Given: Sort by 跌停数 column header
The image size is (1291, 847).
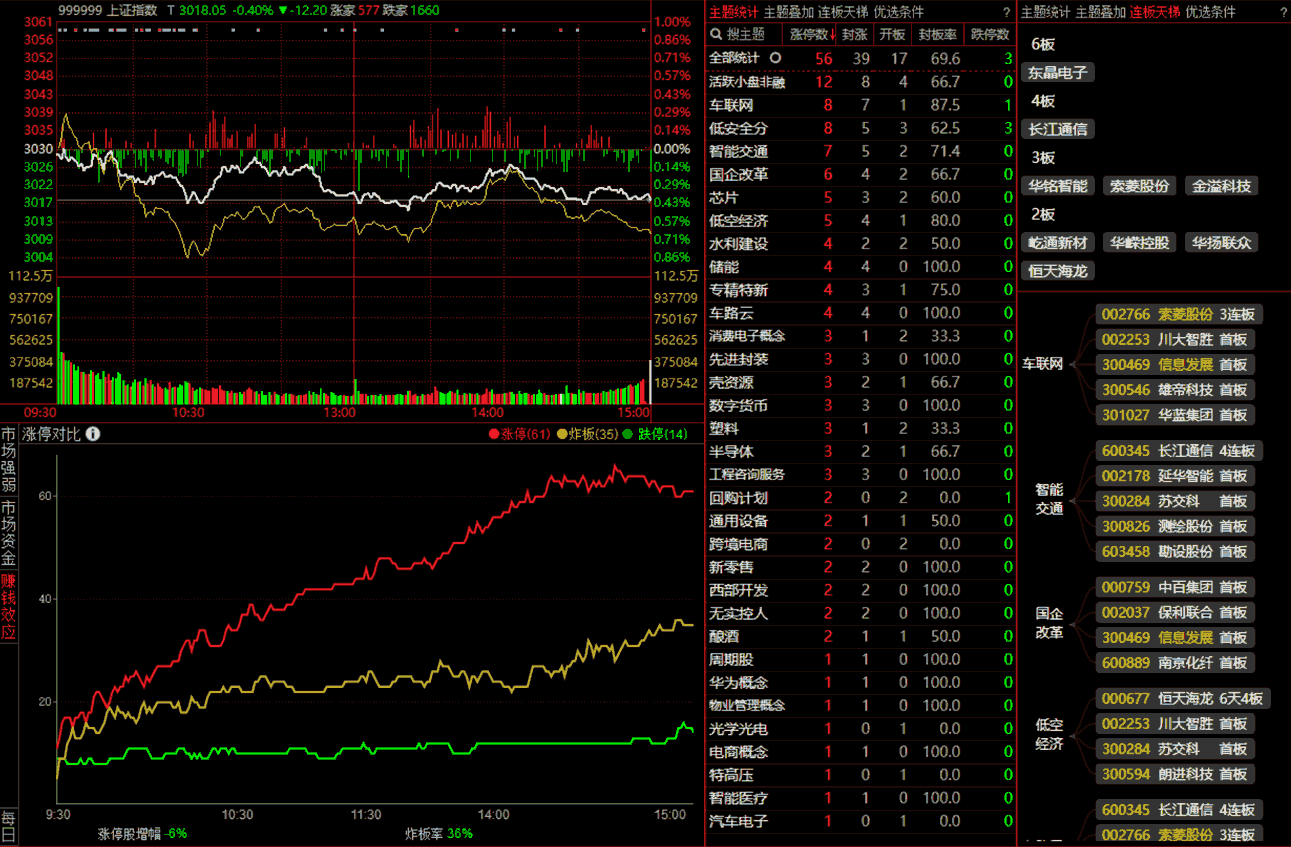Looking at the screenshot, I should tap(990, 34).
